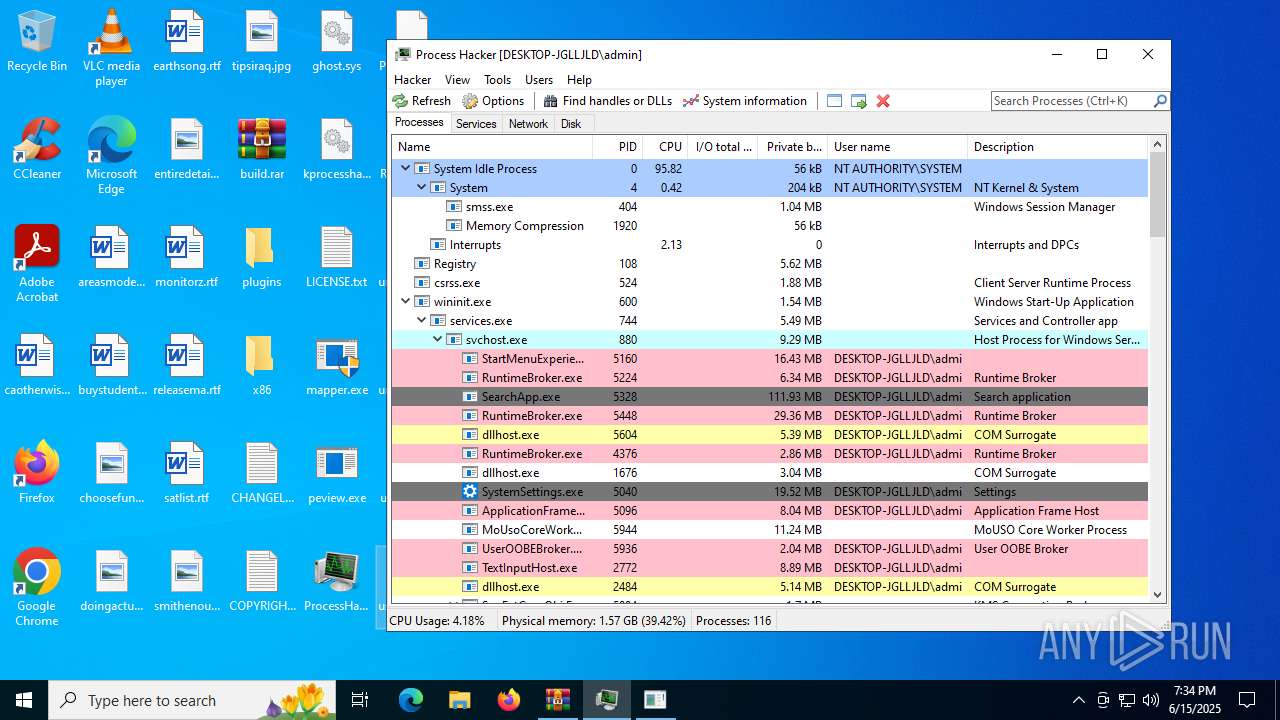Viewport: 1280px width, 720px height.
Task: Select the plugins folder on desktop
Action: click(x=262, y=258)
